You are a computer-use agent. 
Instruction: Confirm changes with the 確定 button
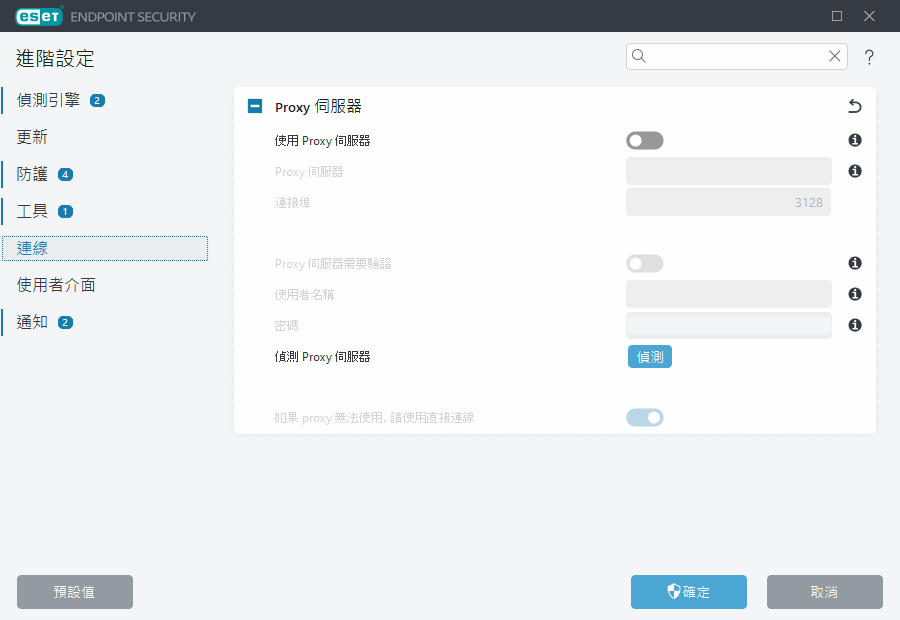pyautogui.click(x=688, y=592)
